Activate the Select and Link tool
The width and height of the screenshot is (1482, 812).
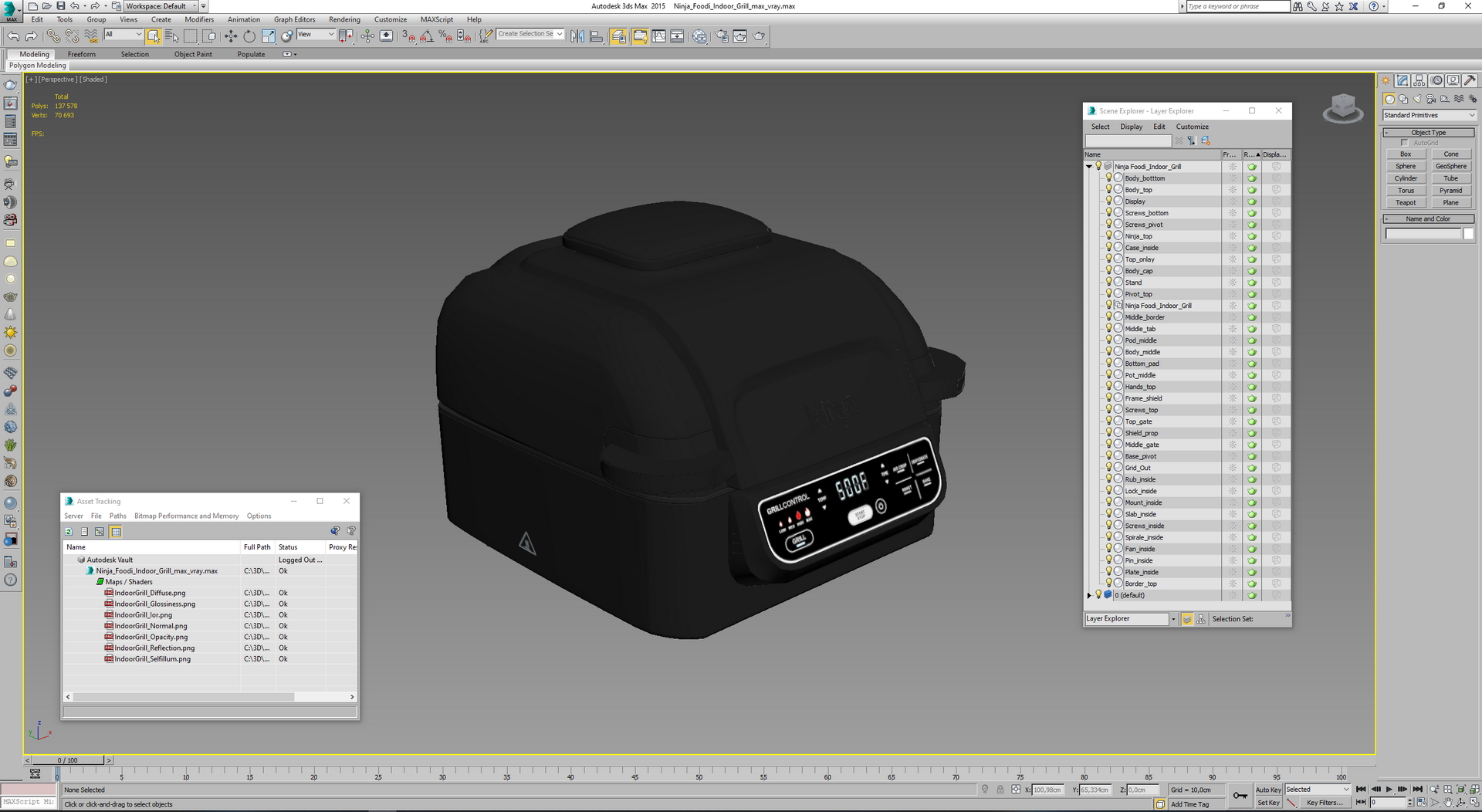click(x=52, y=36)
